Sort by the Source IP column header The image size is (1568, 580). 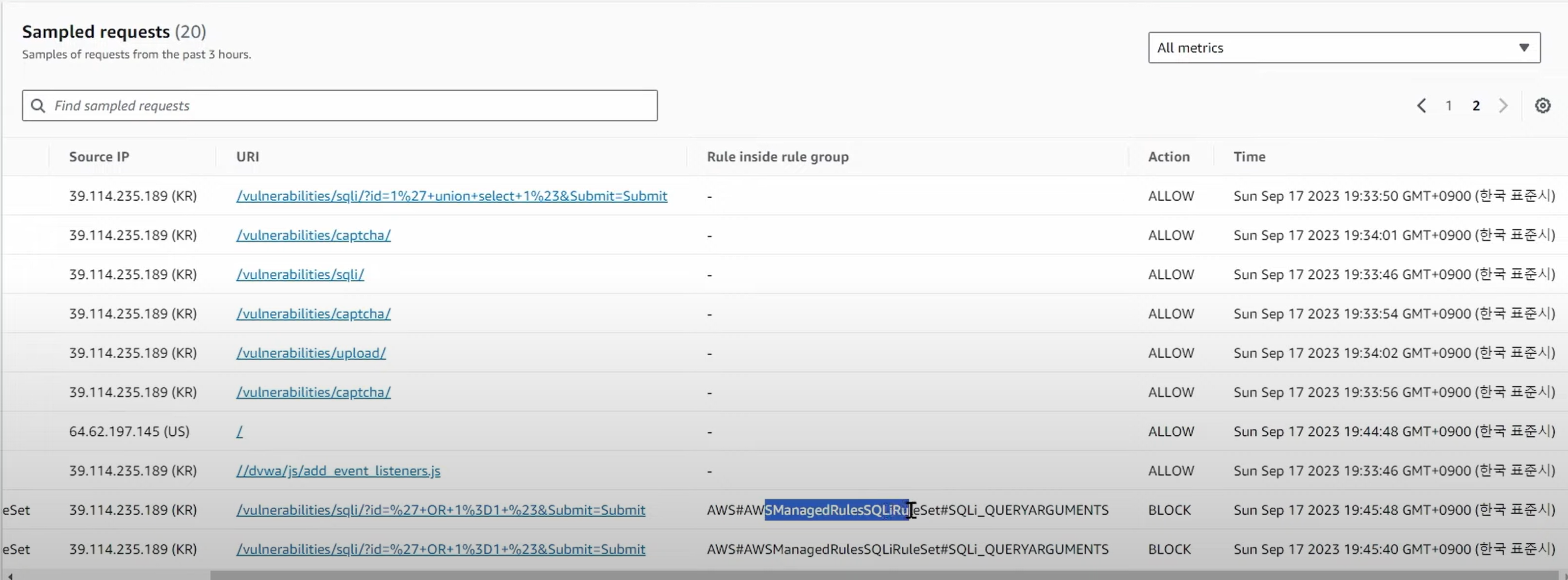(x=99, y=157)
